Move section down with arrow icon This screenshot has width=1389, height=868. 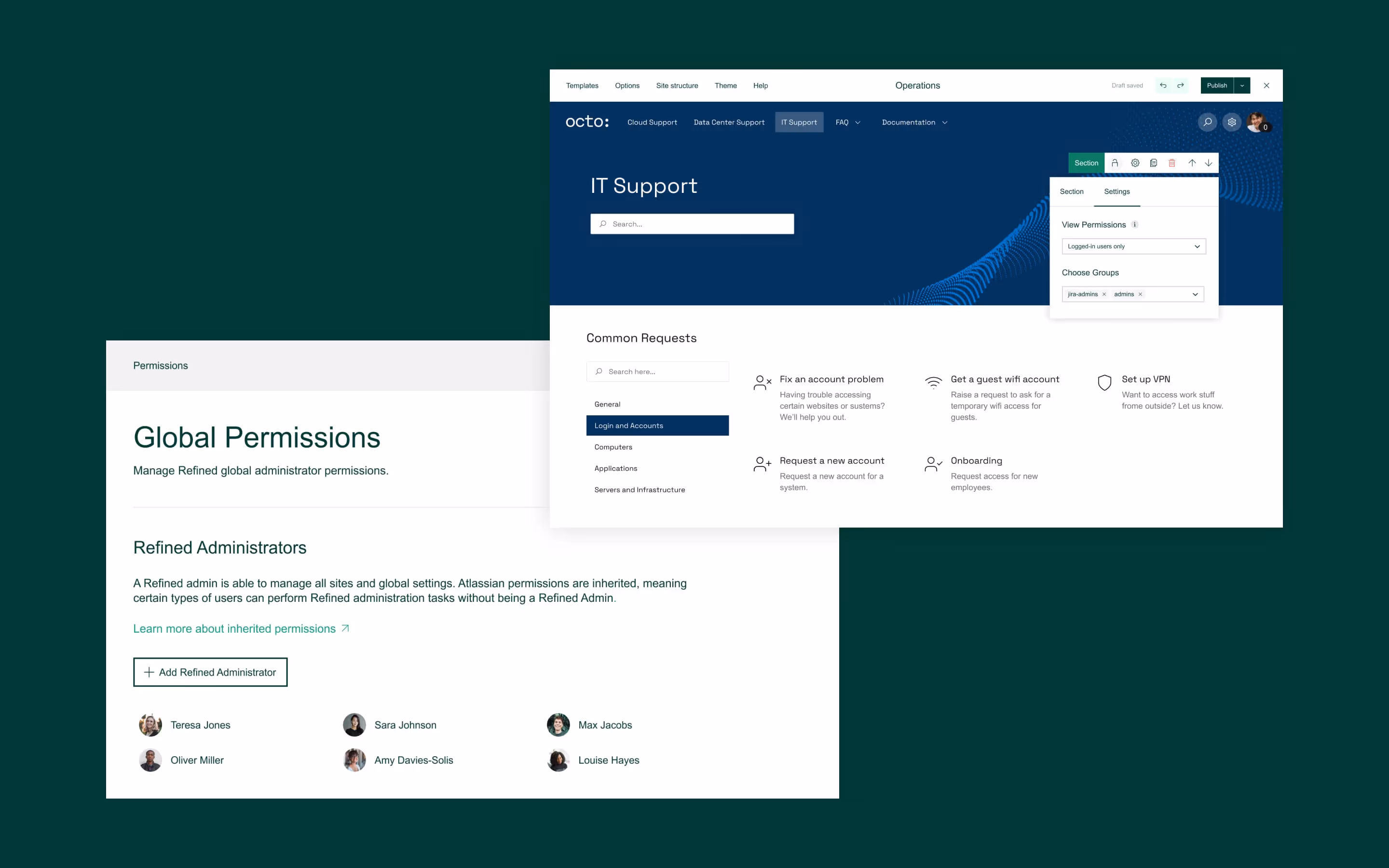(1208, 163)
